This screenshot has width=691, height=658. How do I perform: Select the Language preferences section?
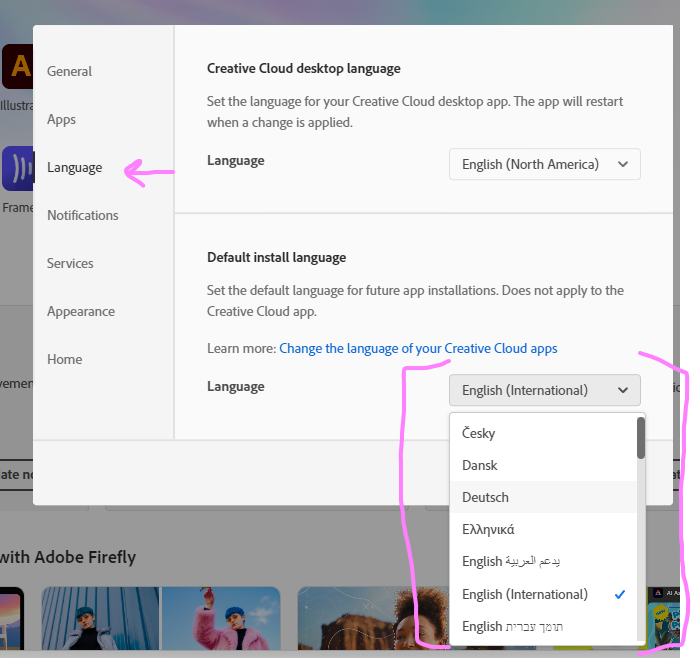coord(74,167)
